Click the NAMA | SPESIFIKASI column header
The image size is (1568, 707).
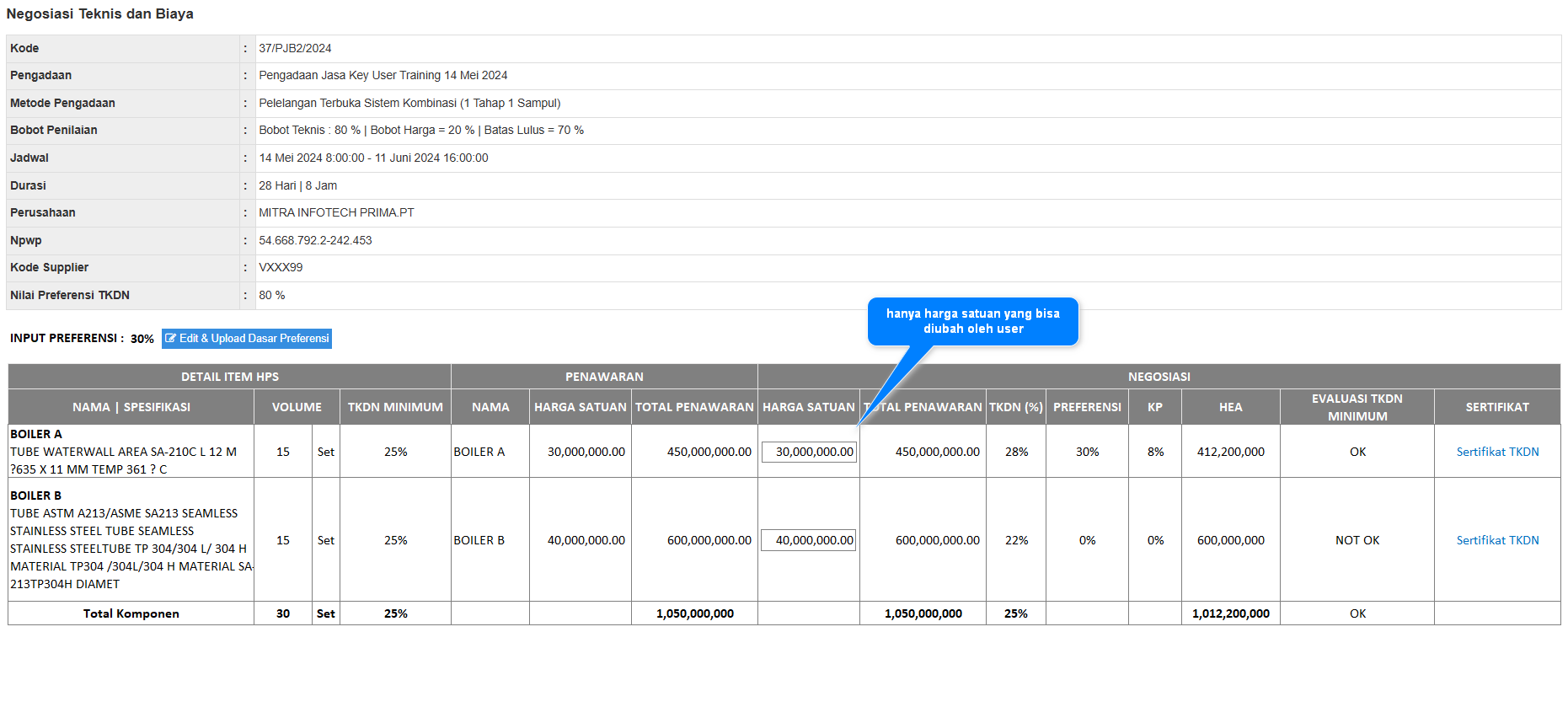tap(131, 407)
